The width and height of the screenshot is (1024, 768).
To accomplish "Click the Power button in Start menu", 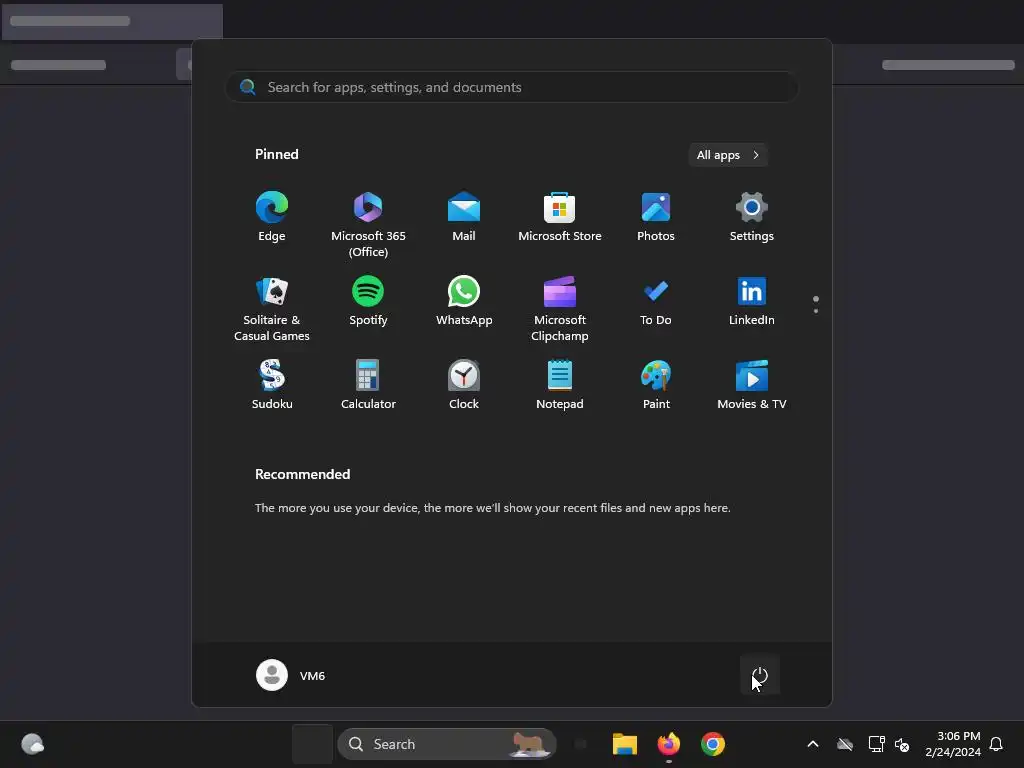I will coord(760,675).
